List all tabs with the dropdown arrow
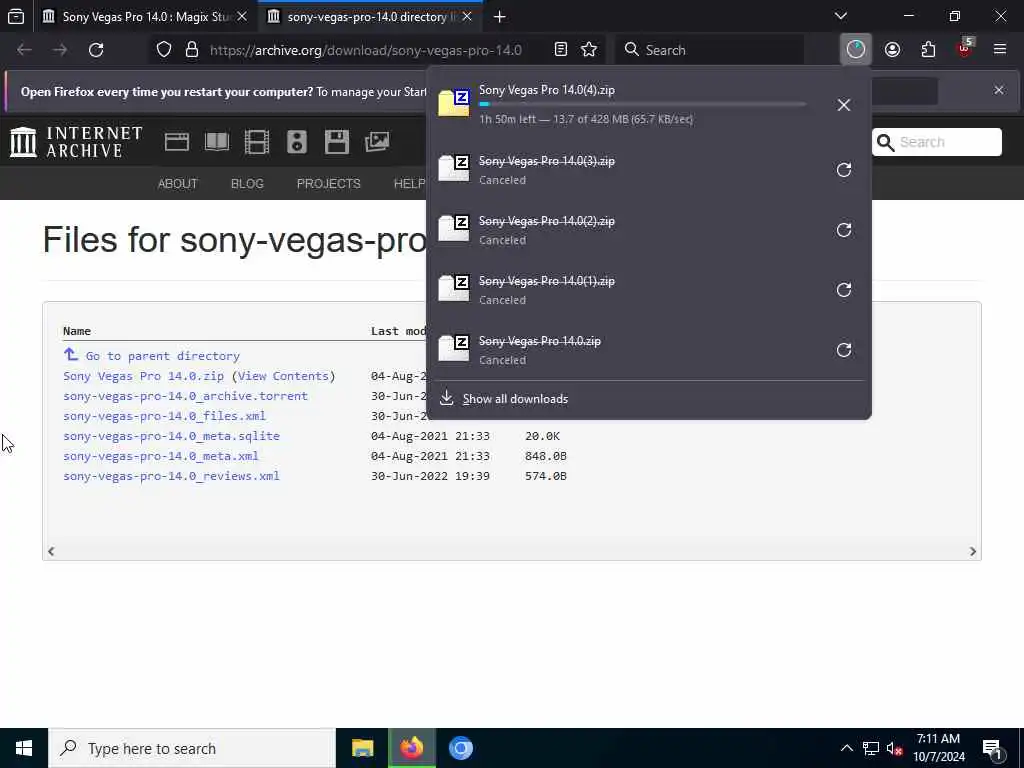This screenshot has height=768, width=1024. (840, 16)
